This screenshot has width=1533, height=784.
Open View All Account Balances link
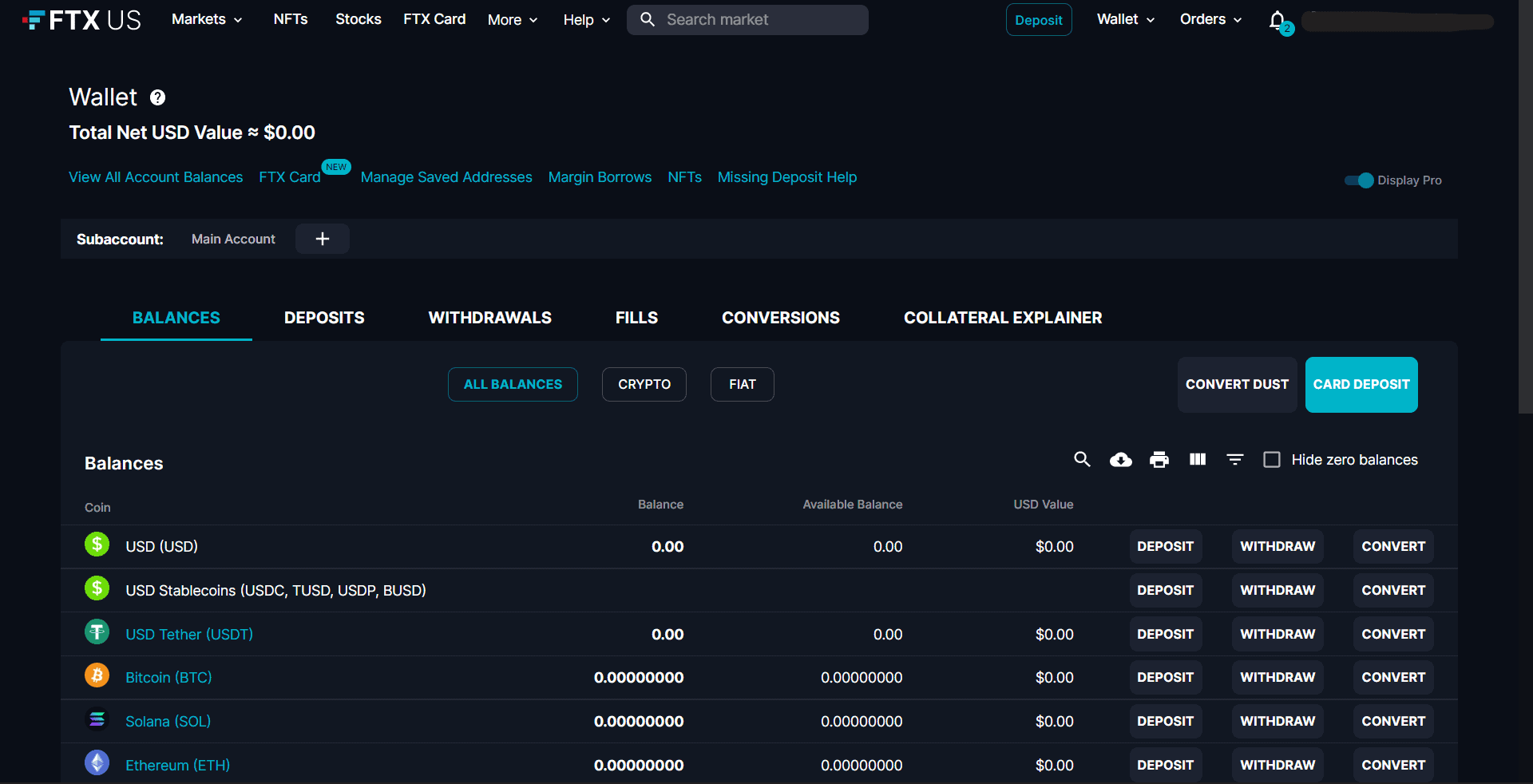coord(156,177)
